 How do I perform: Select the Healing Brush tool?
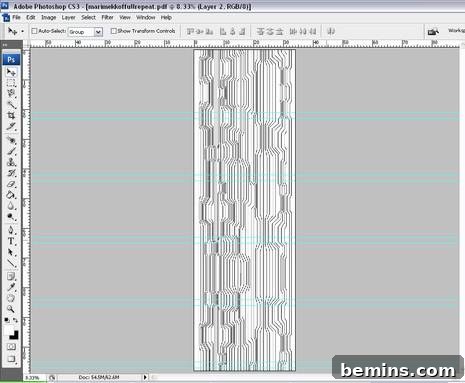click(x=11, y=140)
